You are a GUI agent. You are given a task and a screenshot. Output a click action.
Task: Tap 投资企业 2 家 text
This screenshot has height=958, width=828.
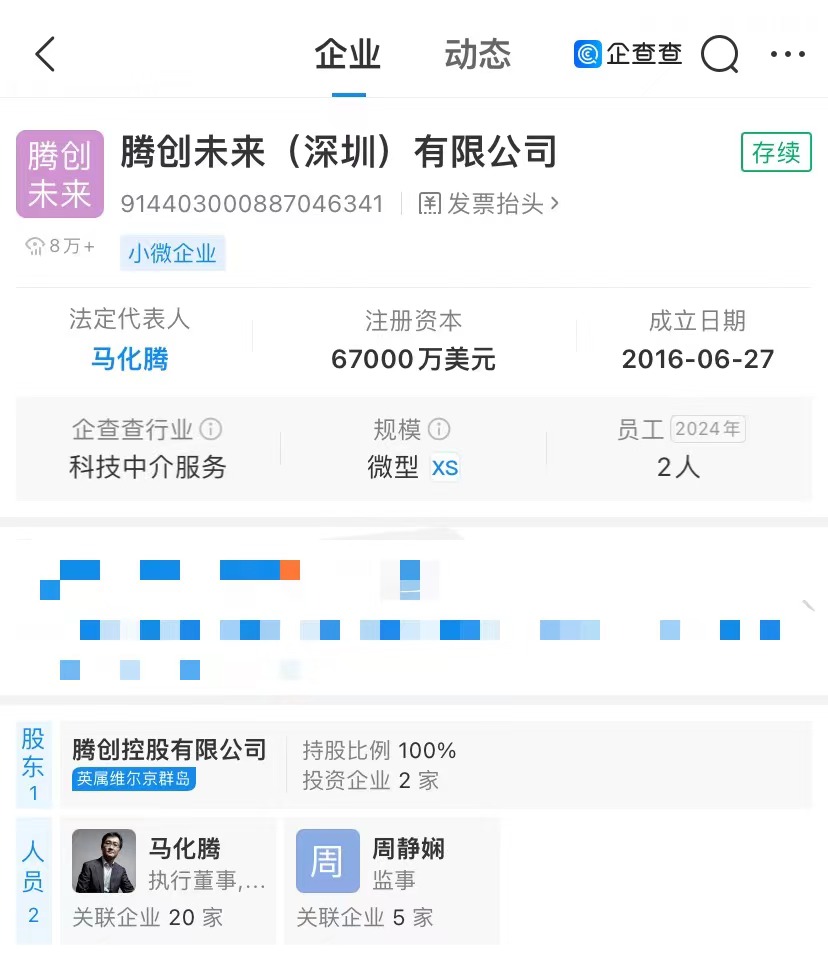[x=370, y=780]
